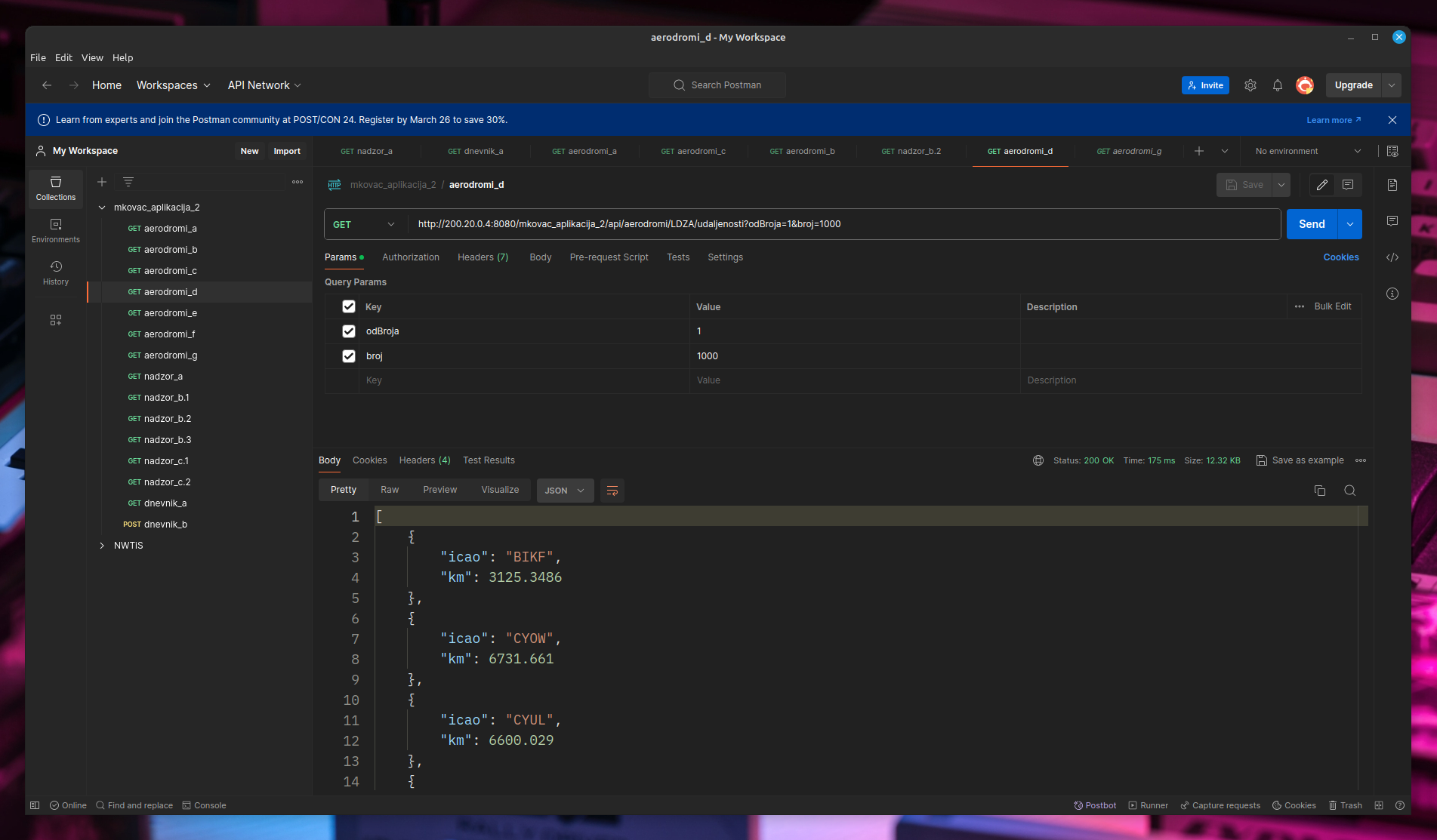Open the GET method dropdown

click(x=365, y=224)
